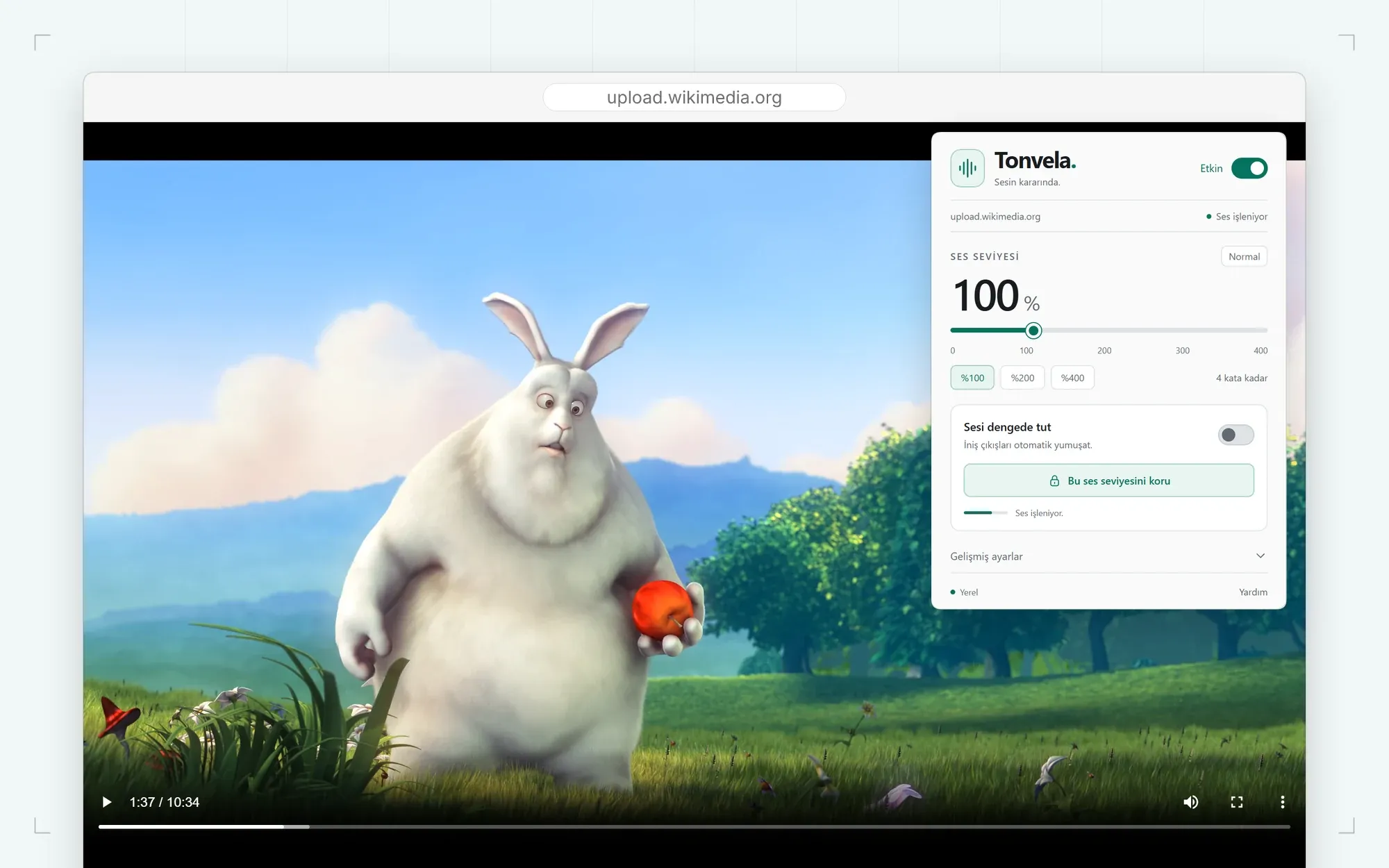The image size is (1389, 868).
Task: Click the volume slider handle
Action: pyautogui.click(x=1033, y=331)
